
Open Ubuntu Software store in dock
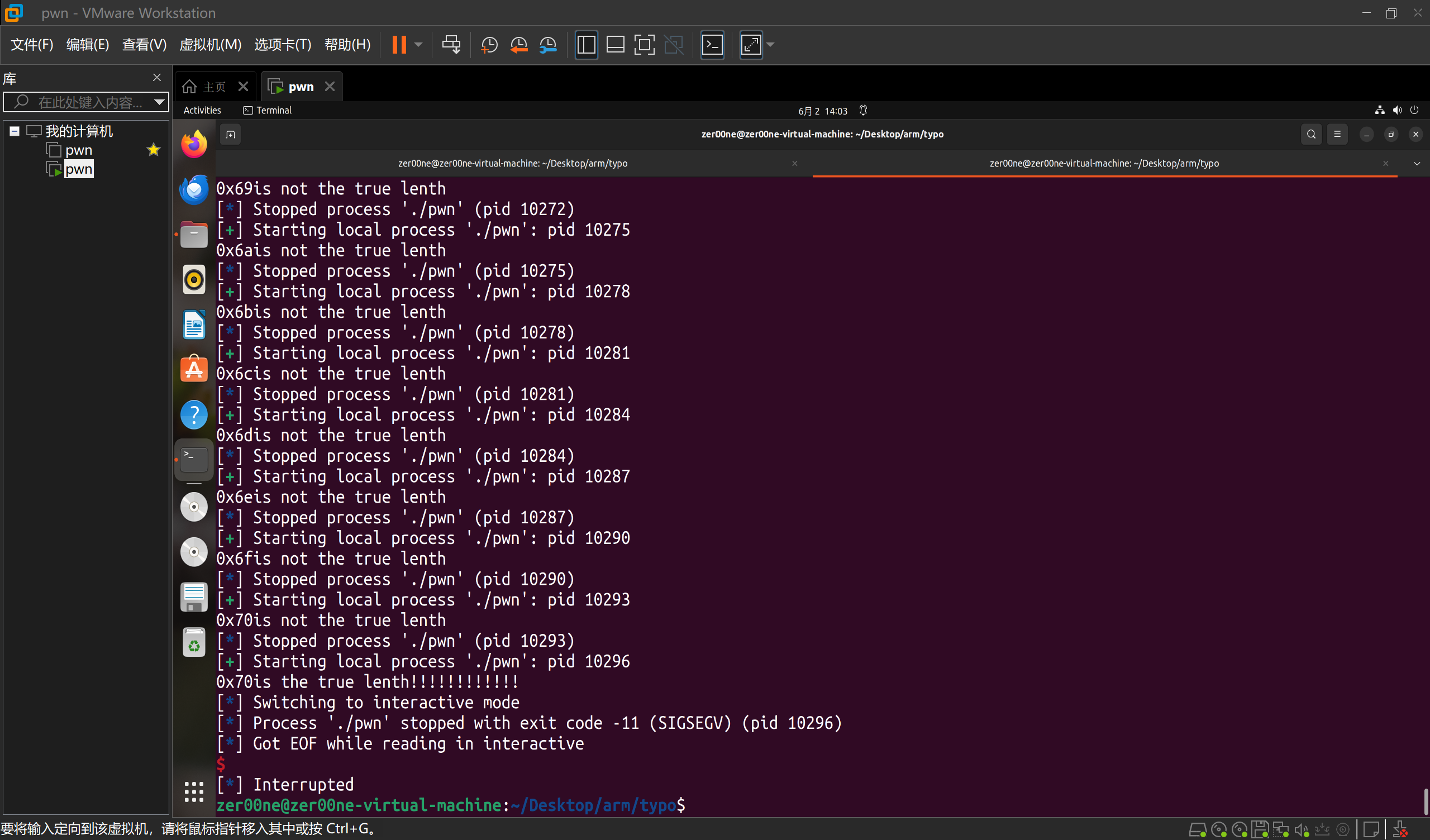(x=194, y=370)
